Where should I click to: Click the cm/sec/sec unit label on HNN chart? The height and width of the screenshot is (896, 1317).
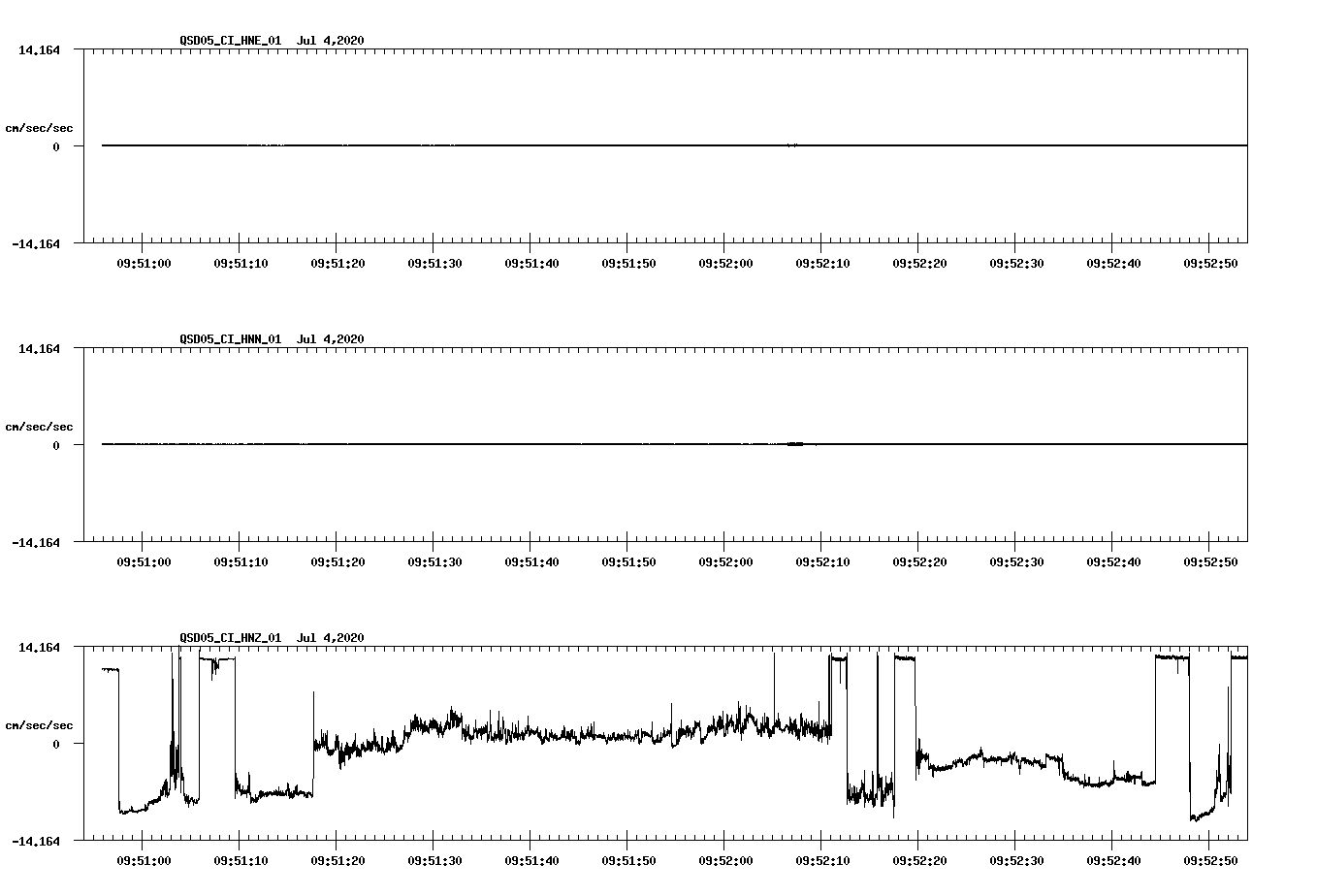coord(39,427)
